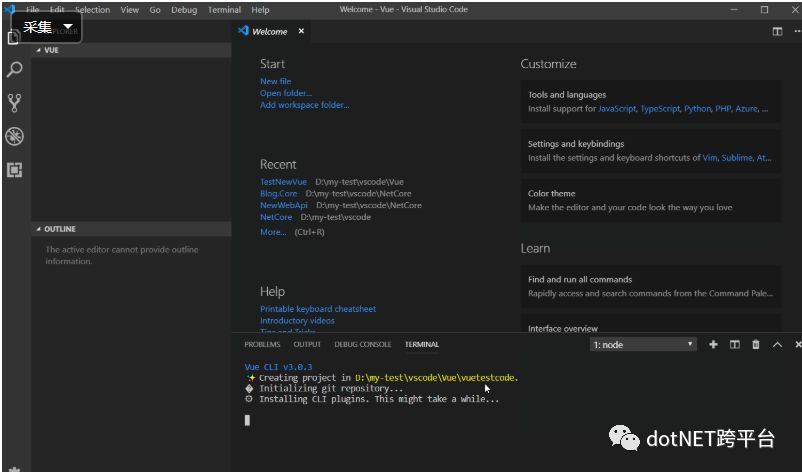802x474 pixels.
Task: Open the Extensions view icon
Action: [14, 170]
